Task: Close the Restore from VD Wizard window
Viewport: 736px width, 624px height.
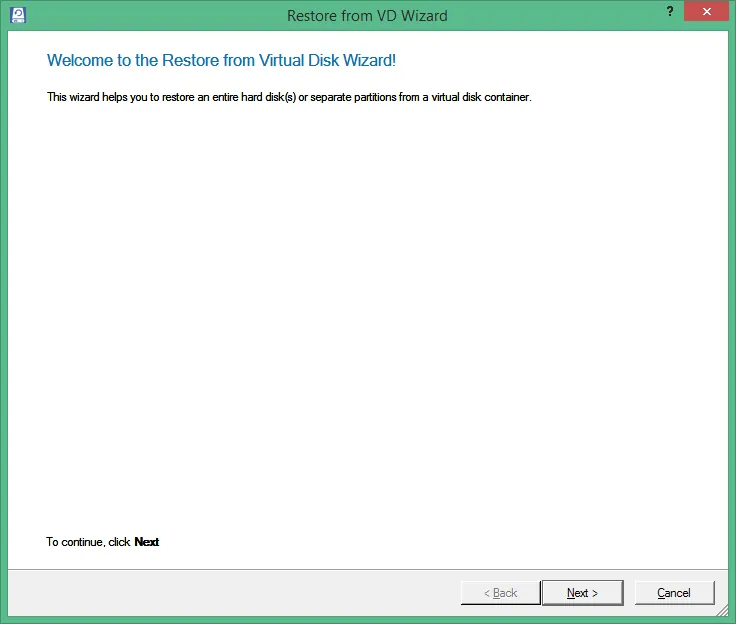Action: coord(706,11)
